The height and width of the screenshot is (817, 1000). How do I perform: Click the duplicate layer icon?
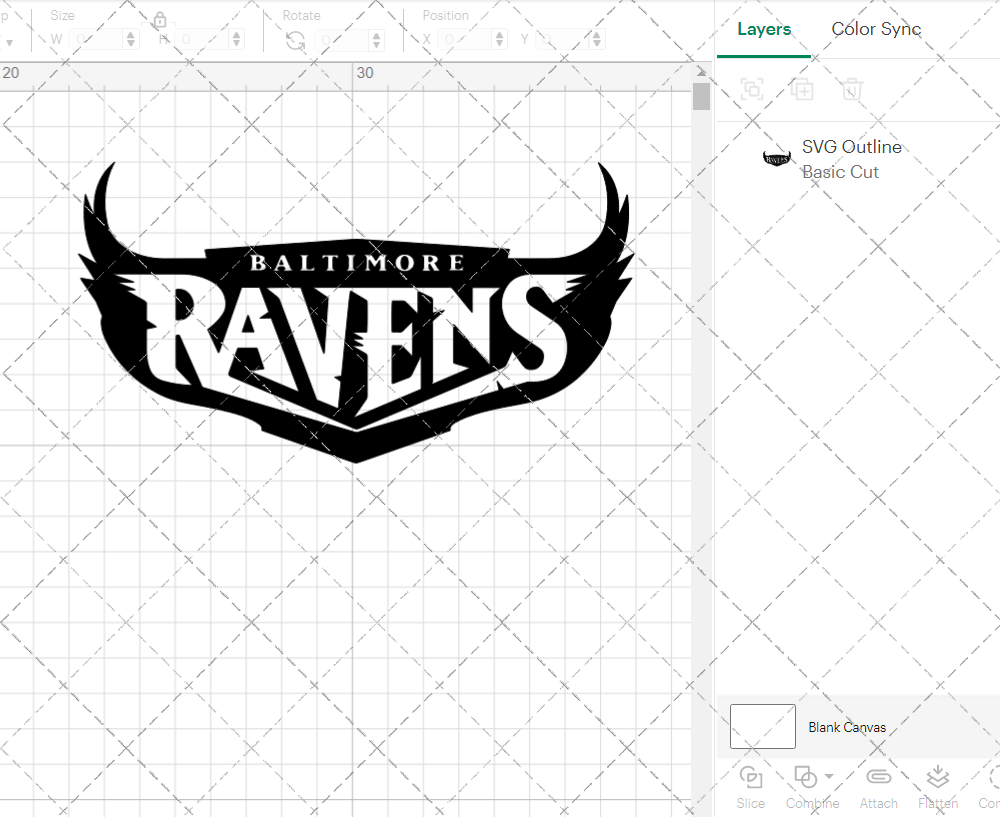(802, 89)
